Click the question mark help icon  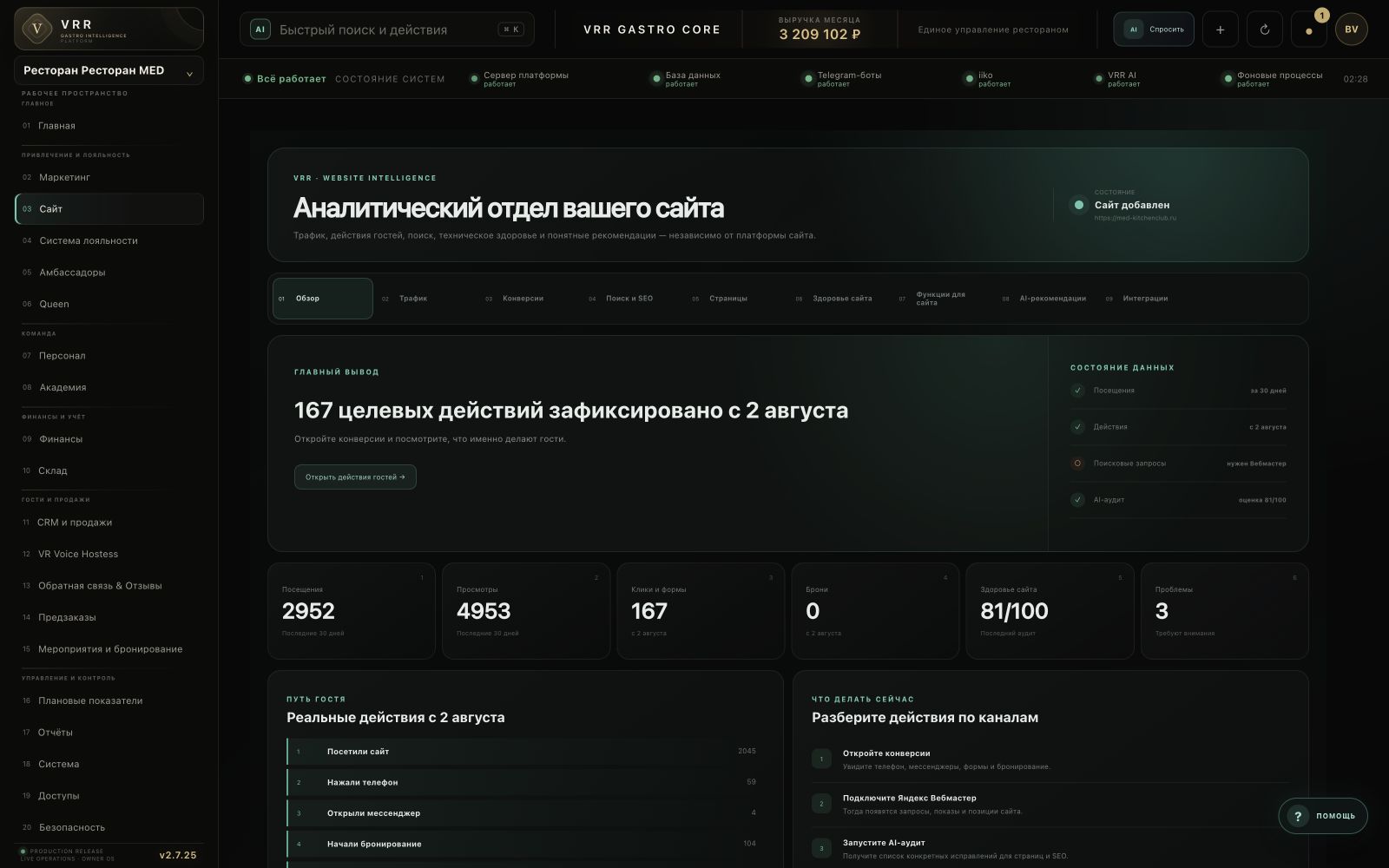tap(1298, 816)
